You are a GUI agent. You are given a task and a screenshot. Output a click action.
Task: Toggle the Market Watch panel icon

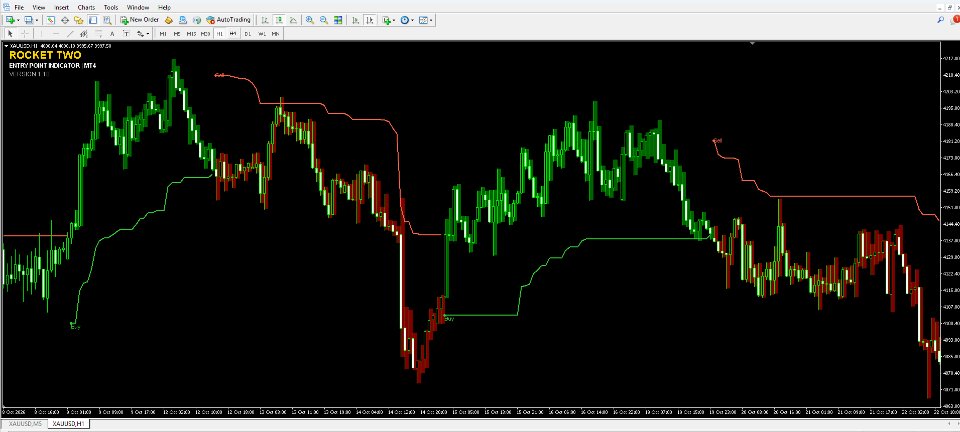(51, 20)
